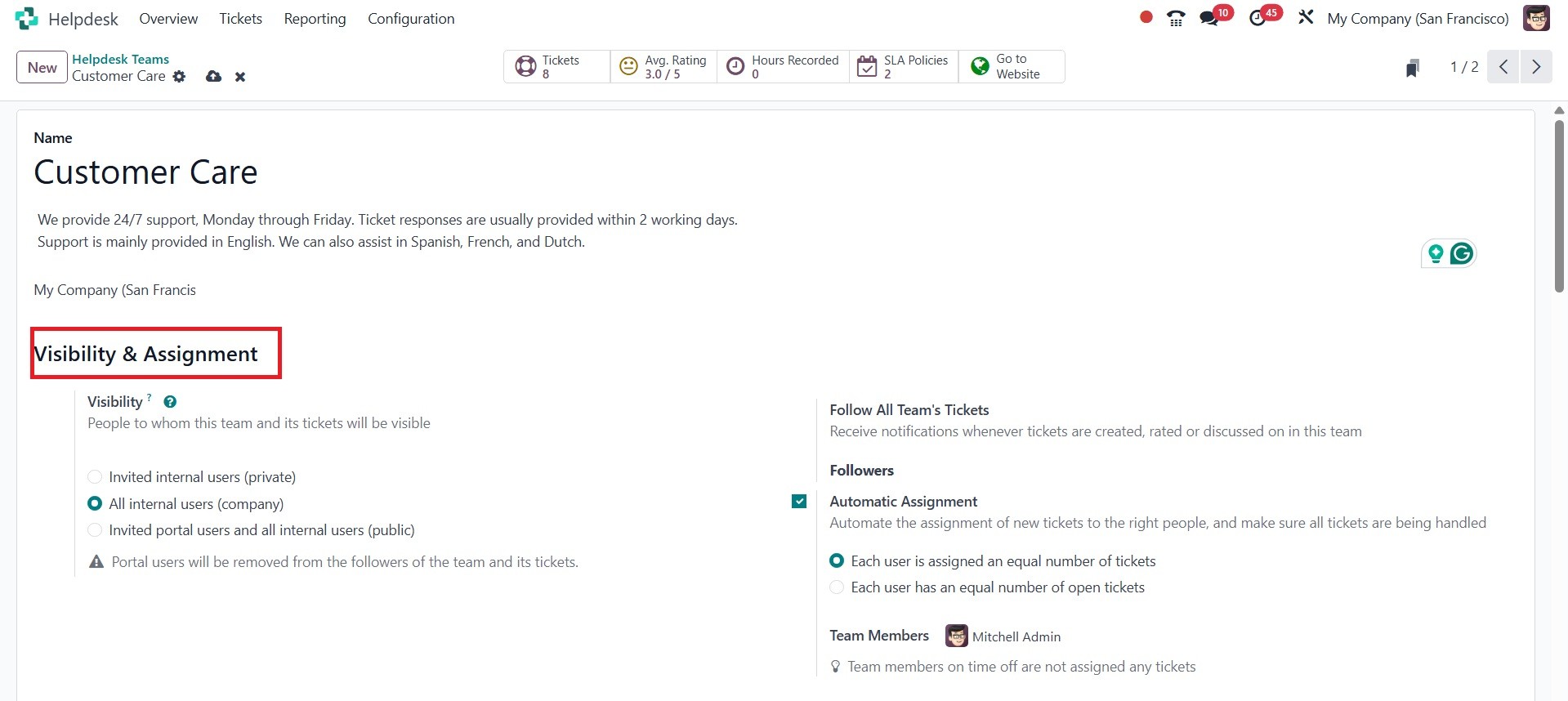This screenshot has width=1568, height=701.
Task: Open the My Company (San Francisco) switcher
Action: [x=1418, y=19]
